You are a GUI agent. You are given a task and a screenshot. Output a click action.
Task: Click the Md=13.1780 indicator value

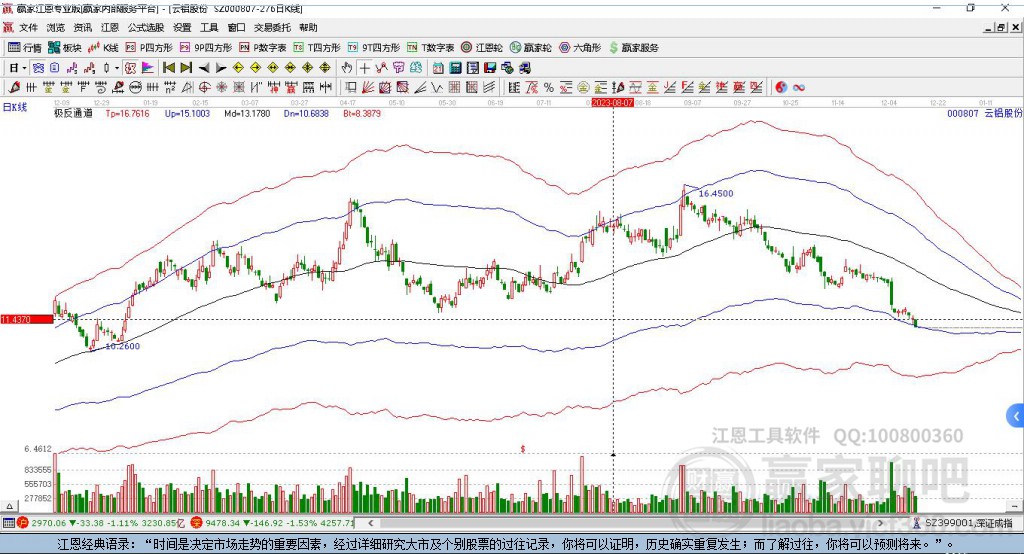click(247, 113)
